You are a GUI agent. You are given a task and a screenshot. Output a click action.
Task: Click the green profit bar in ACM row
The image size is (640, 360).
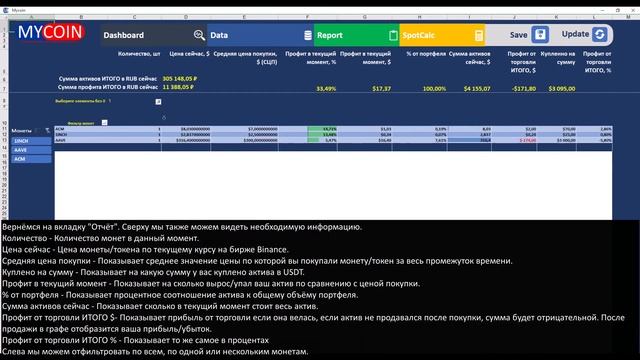322,129
